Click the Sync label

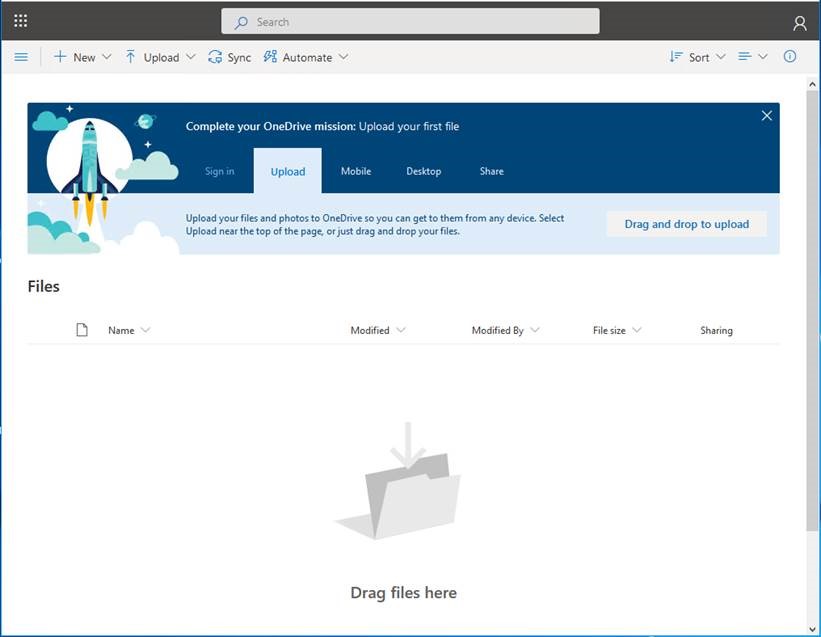pos(239,58)
